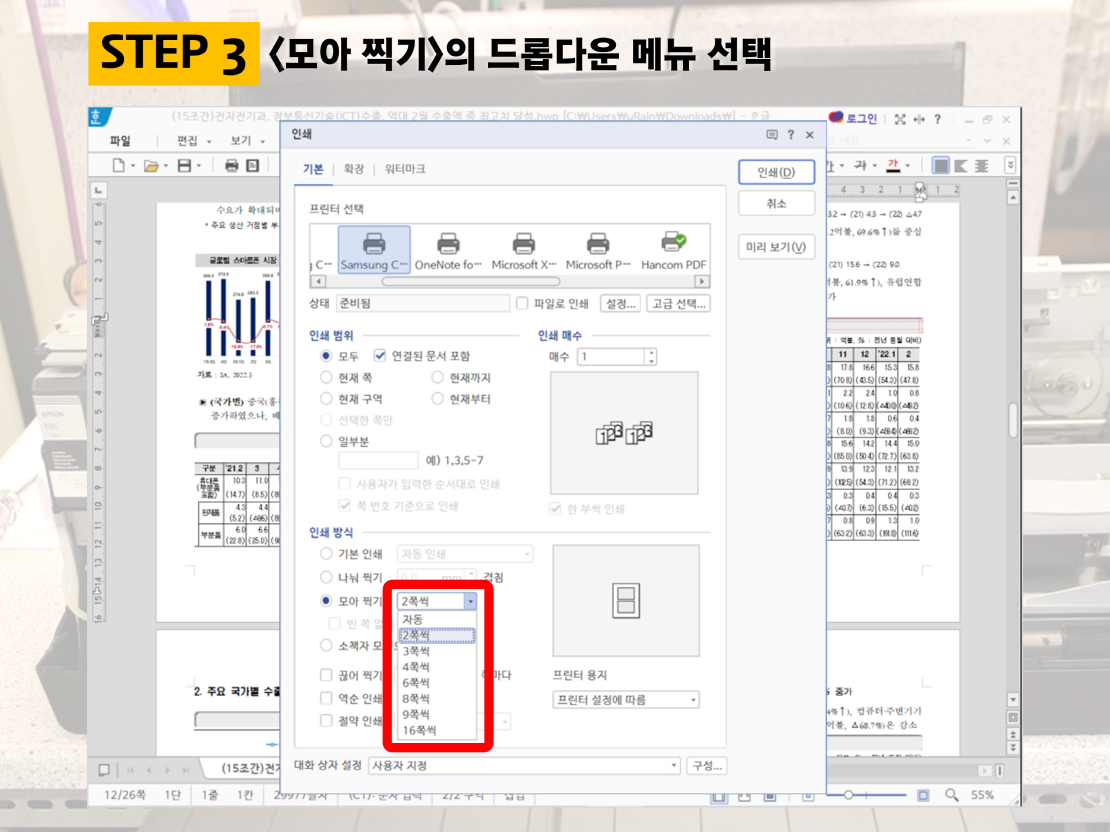Viewport: 1110px width, 832px height.
Task: Click the 취소 button
Action: point(777,203)
